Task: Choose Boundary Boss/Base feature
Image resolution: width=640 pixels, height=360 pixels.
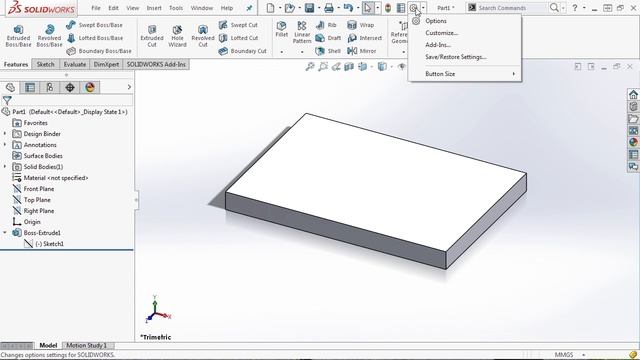Action: [x=99, y=51]
